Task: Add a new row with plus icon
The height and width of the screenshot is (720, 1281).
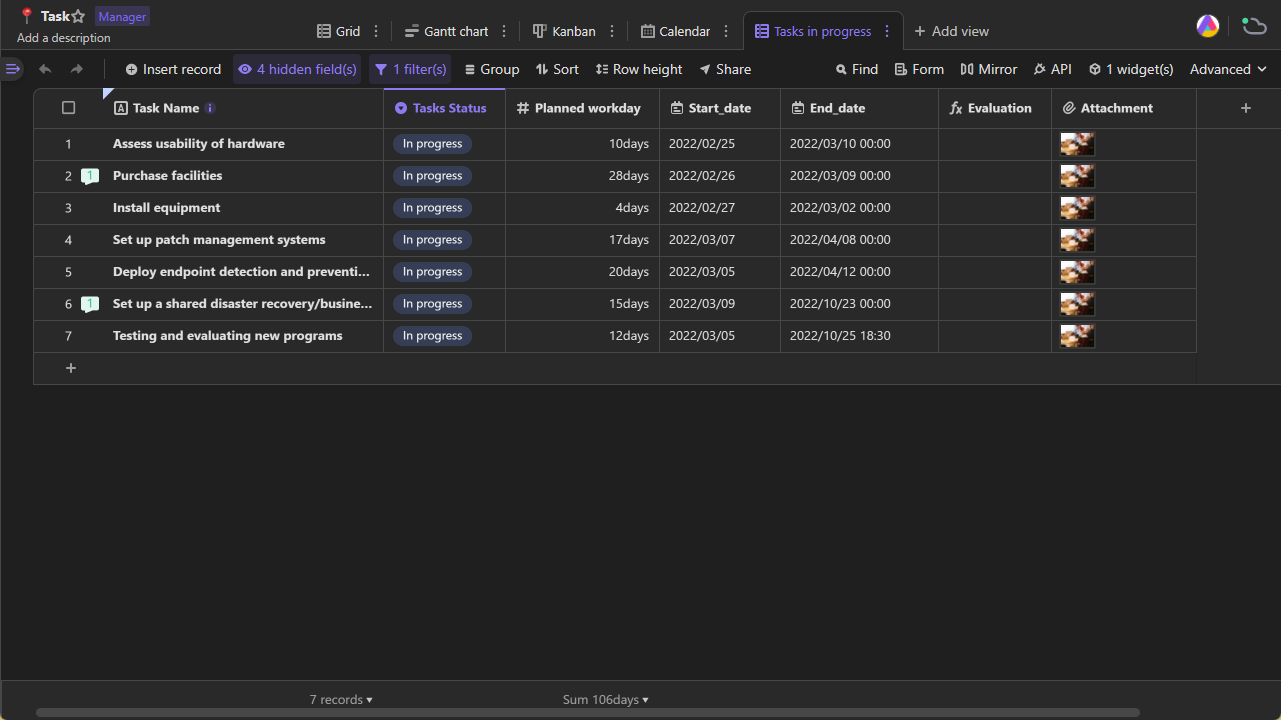Action: click(x=71, y=368)
